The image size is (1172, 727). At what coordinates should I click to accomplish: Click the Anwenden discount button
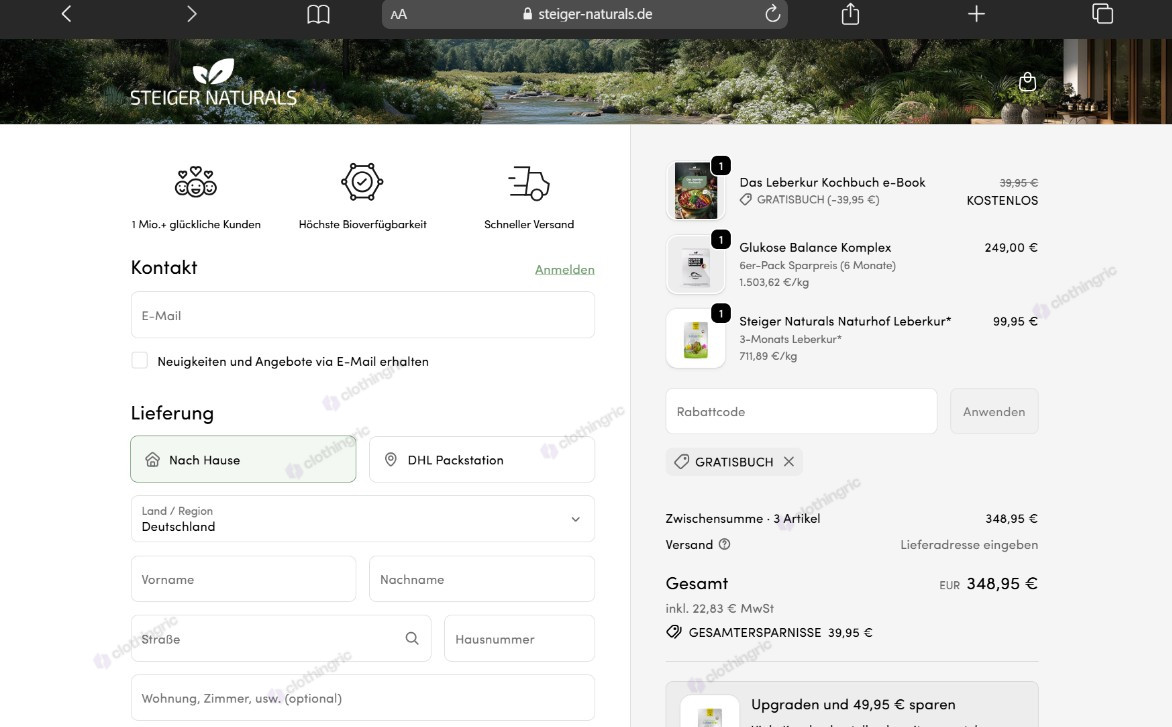click(x=994, y=411)
